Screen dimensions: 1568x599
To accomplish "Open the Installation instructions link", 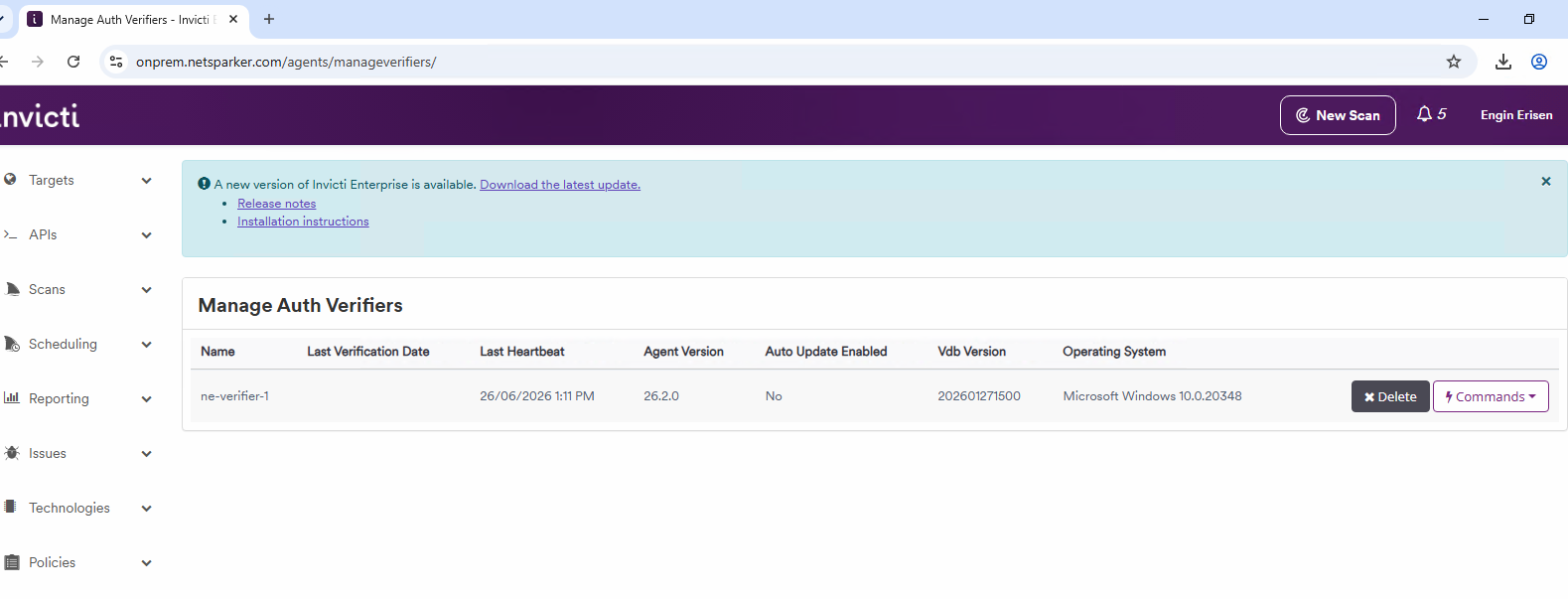I will pyautogui.click(x=303, y=222).
